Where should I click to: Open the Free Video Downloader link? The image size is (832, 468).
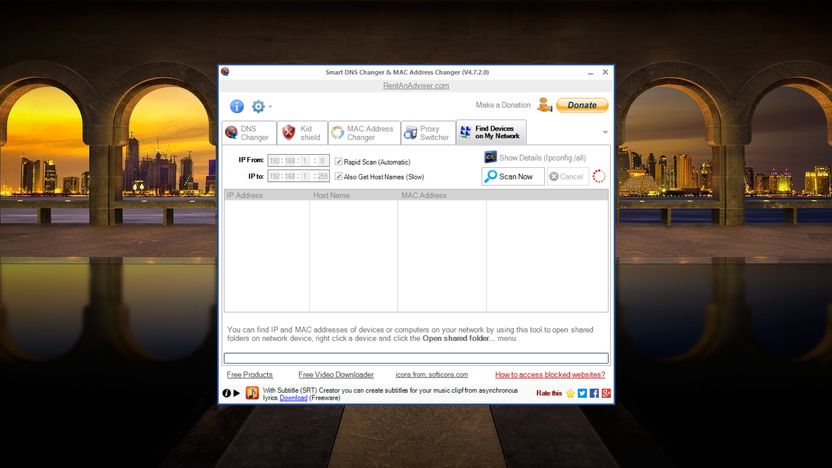tap(336, 375)
